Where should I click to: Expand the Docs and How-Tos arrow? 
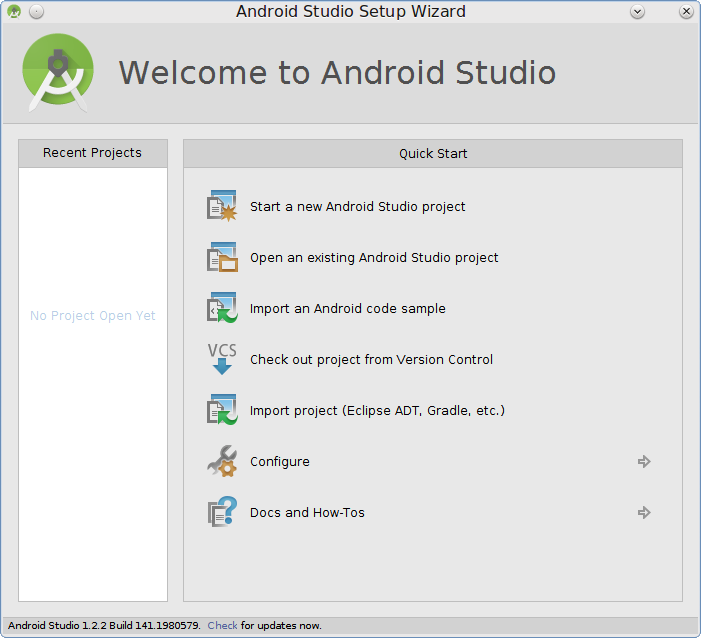tap(644, 512)
